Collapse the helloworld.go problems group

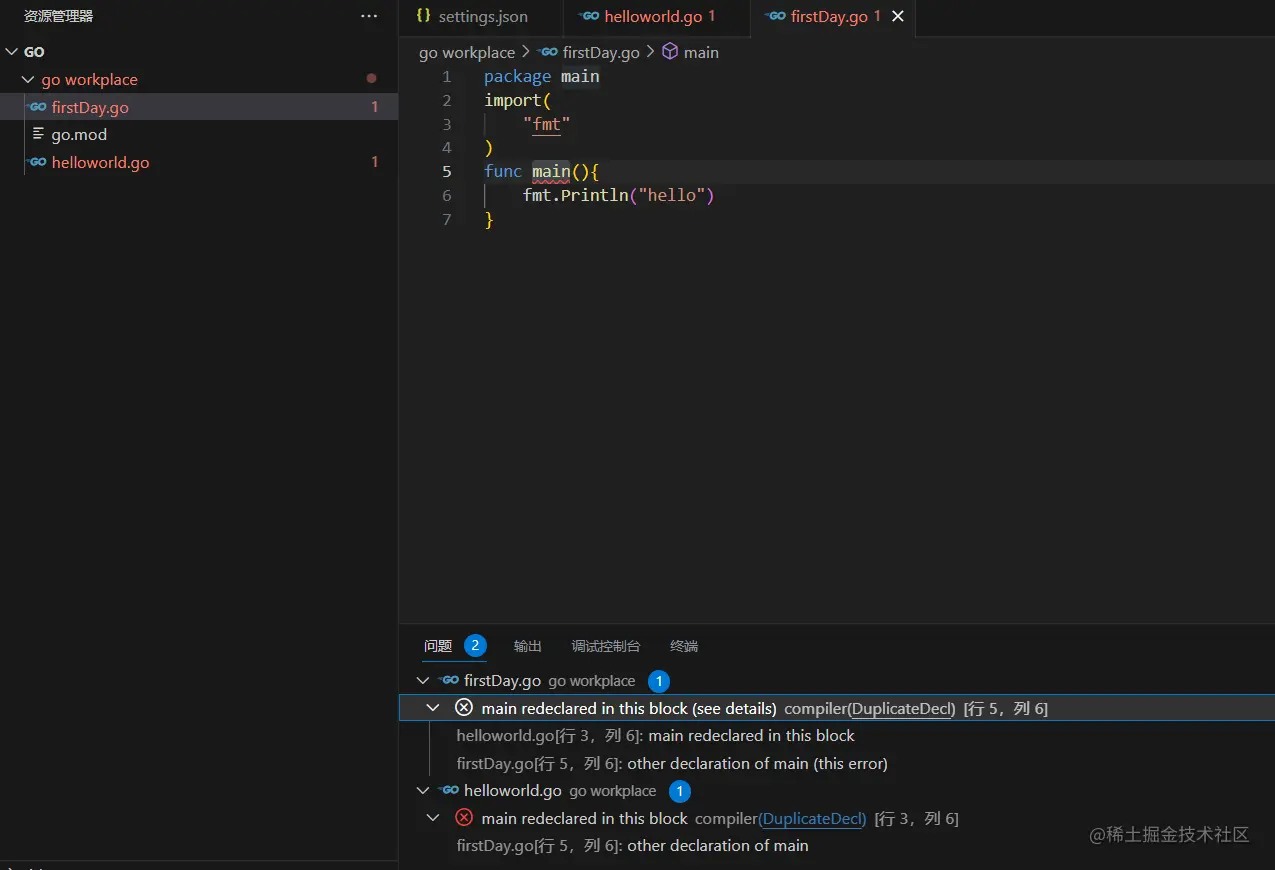(424, 791)
